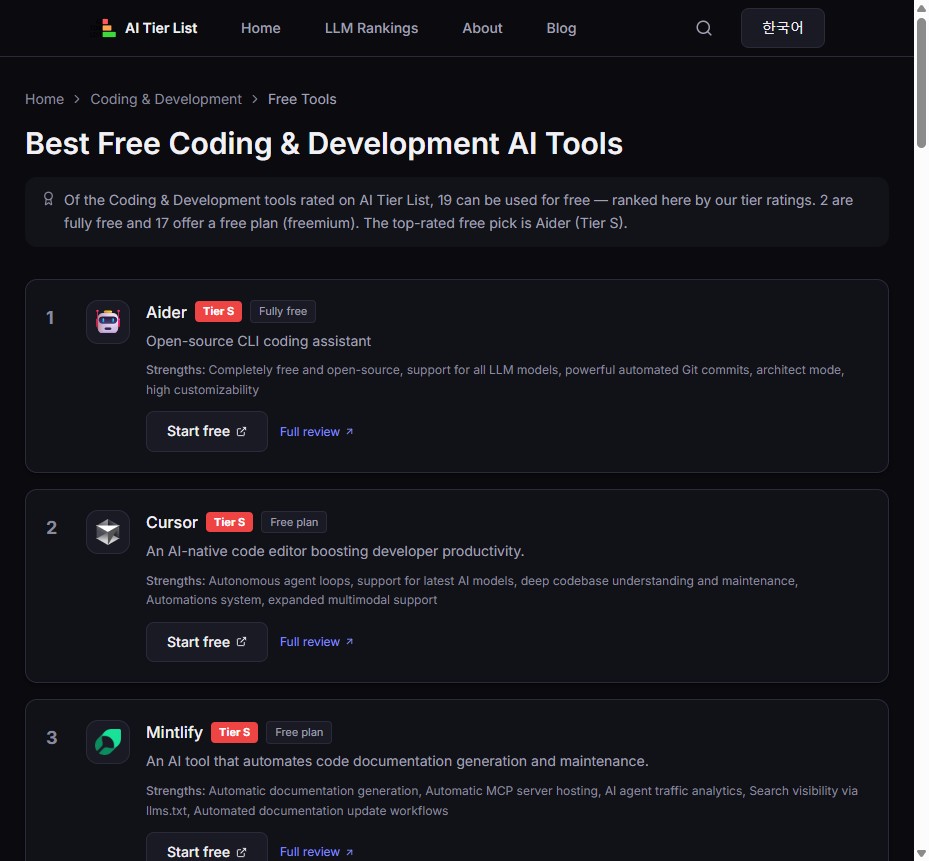Click Aider's Tier S badge
The image size is (929, 861).
click(219, 311)
